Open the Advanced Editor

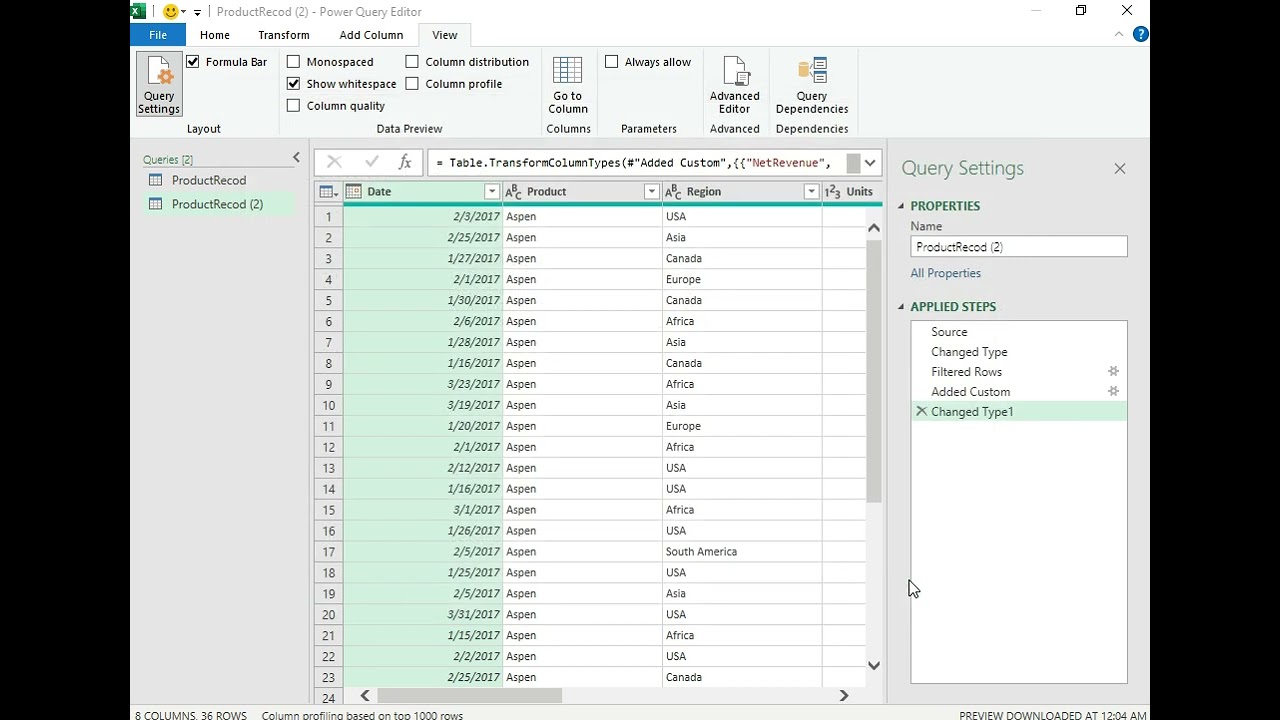[x=734, y=84]
